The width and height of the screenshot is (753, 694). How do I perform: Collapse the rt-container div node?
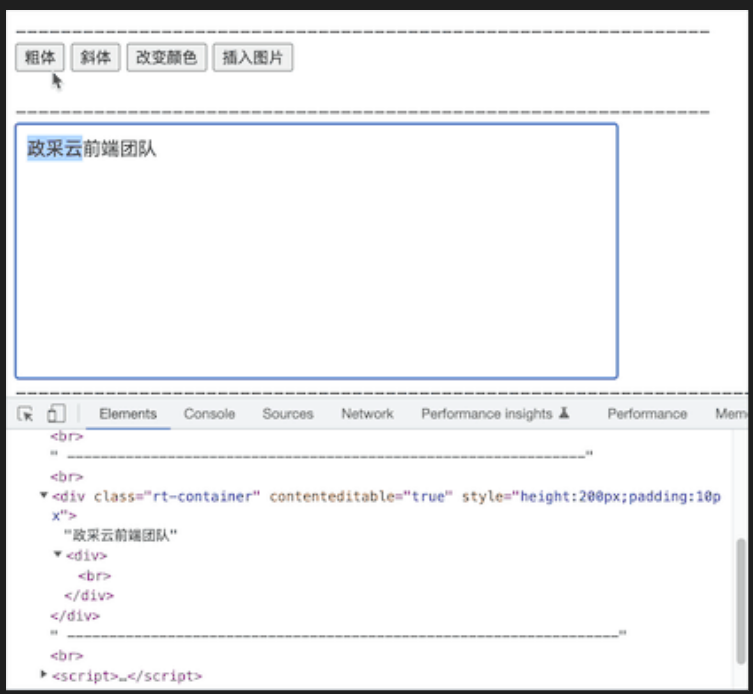[44, 495]
